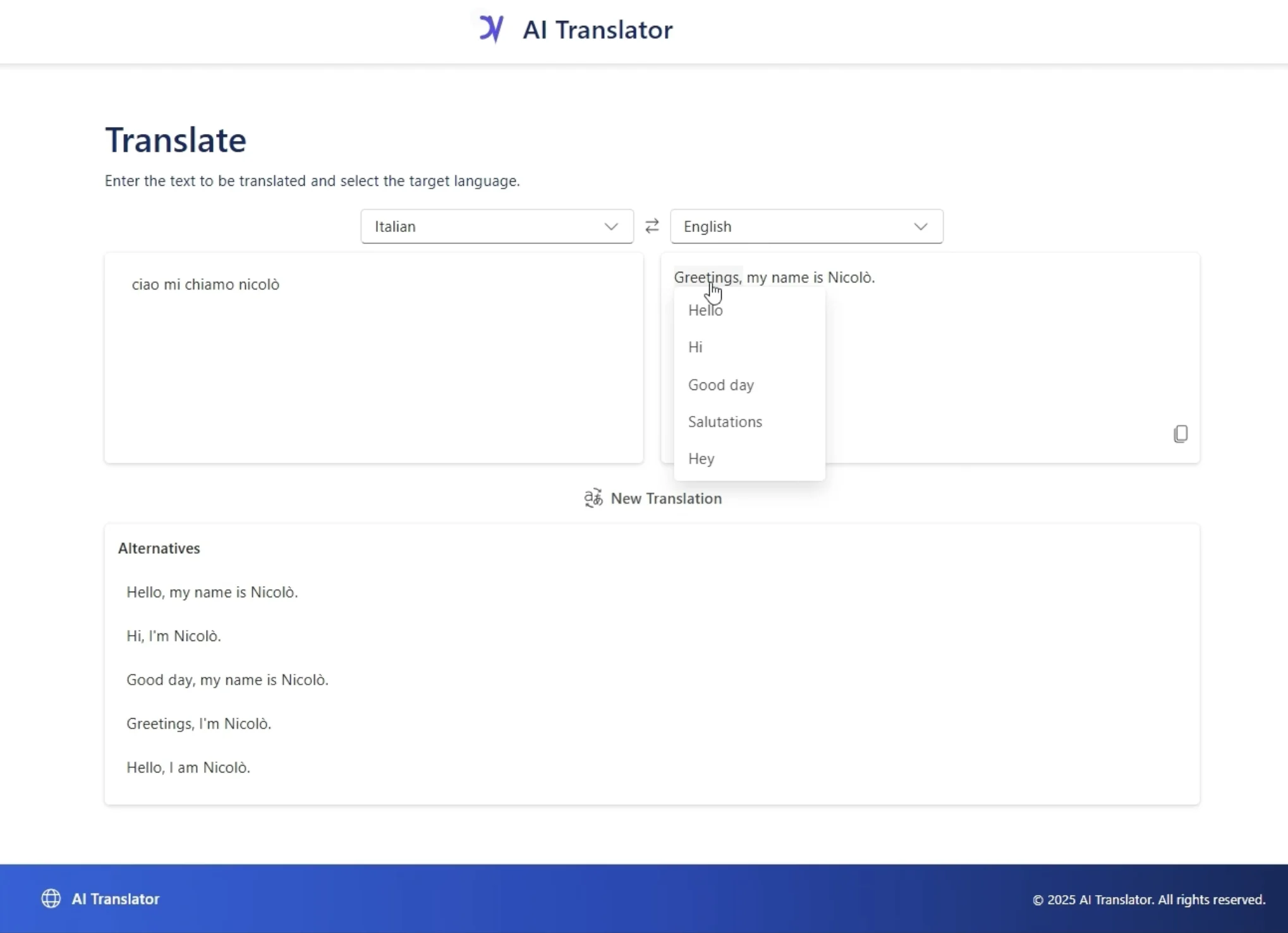The width and height of the screenshot is (1288, 933).
Task: Click the globe icon in the footer
Action: (x=51, y=898)
